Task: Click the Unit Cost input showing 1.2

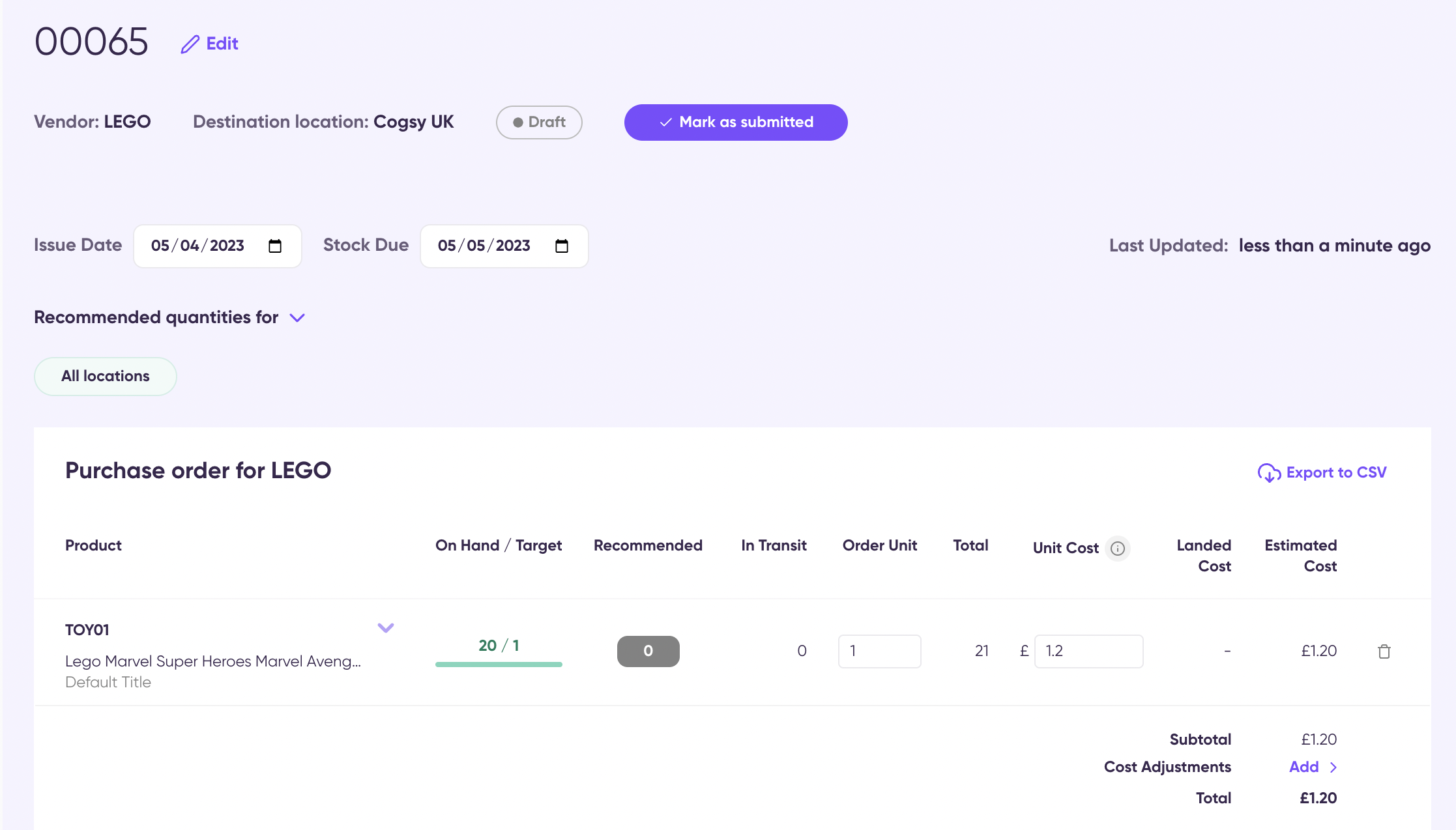Action: tap(1088, 651)
